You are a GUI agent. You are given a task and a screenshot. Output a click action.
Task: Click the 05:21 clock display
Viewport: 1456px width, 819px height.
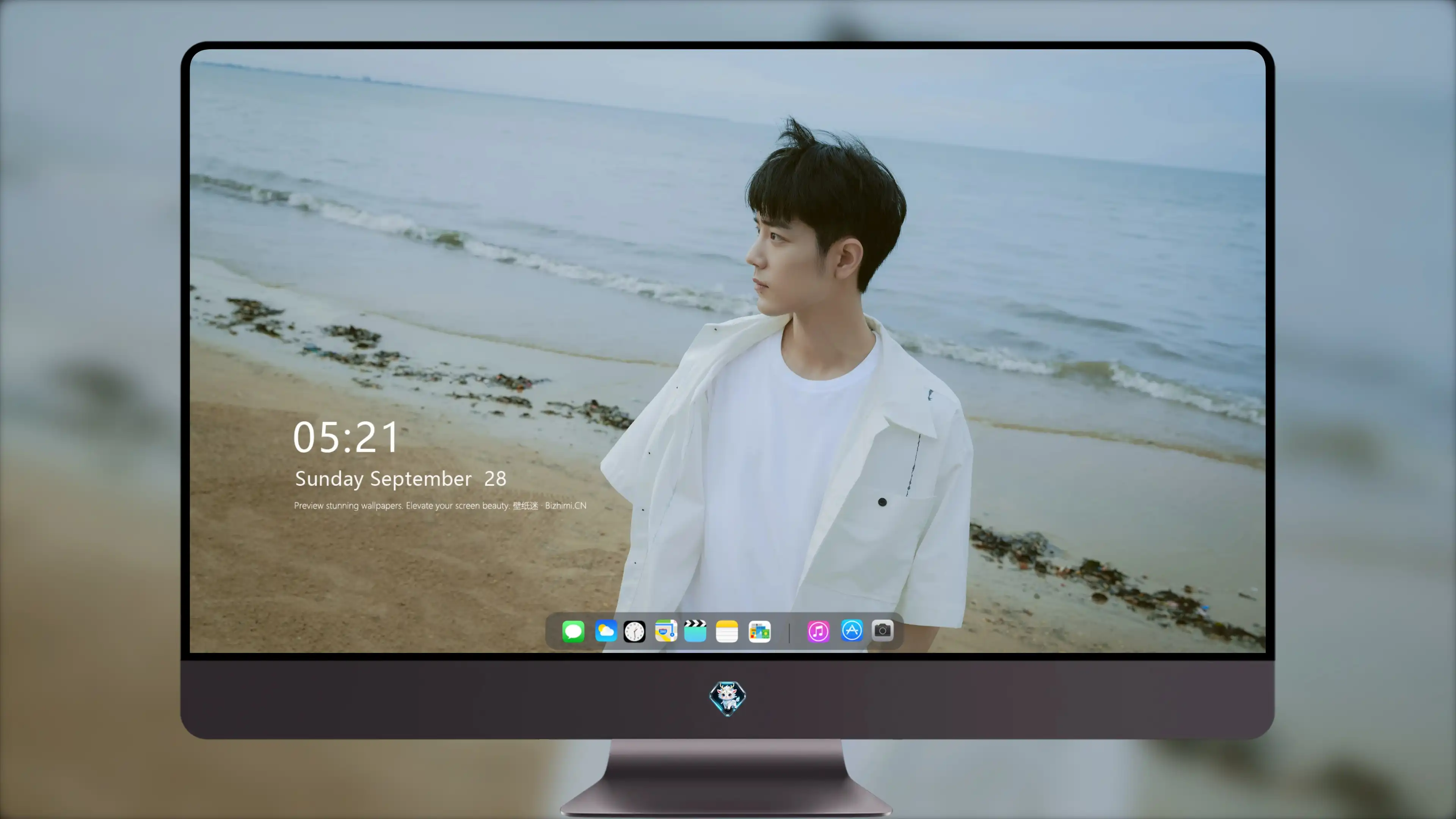pos(346,438)
